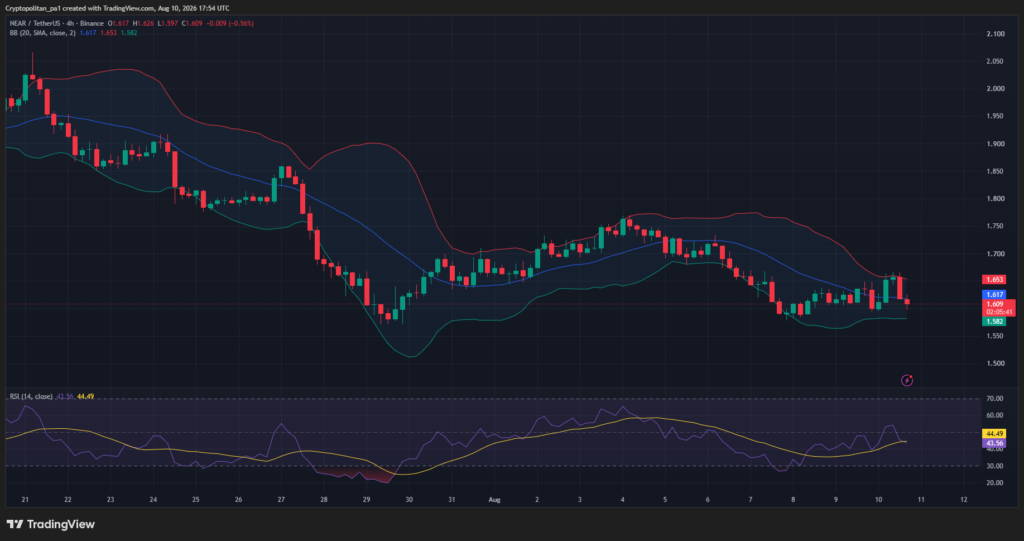Click the 21 date label on time axis

tap(25, 500)
